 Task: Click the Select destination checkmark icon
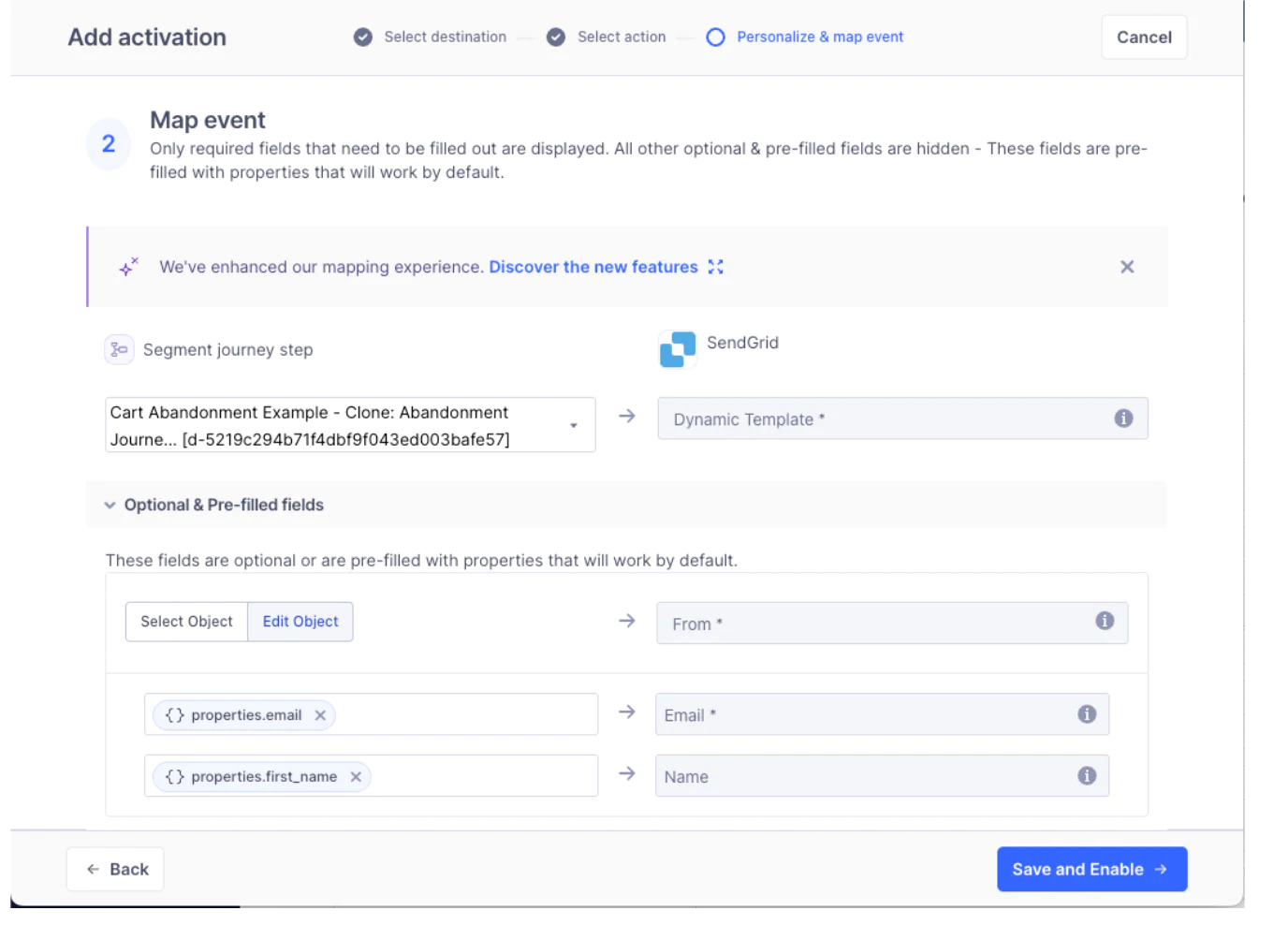[363, 37]
